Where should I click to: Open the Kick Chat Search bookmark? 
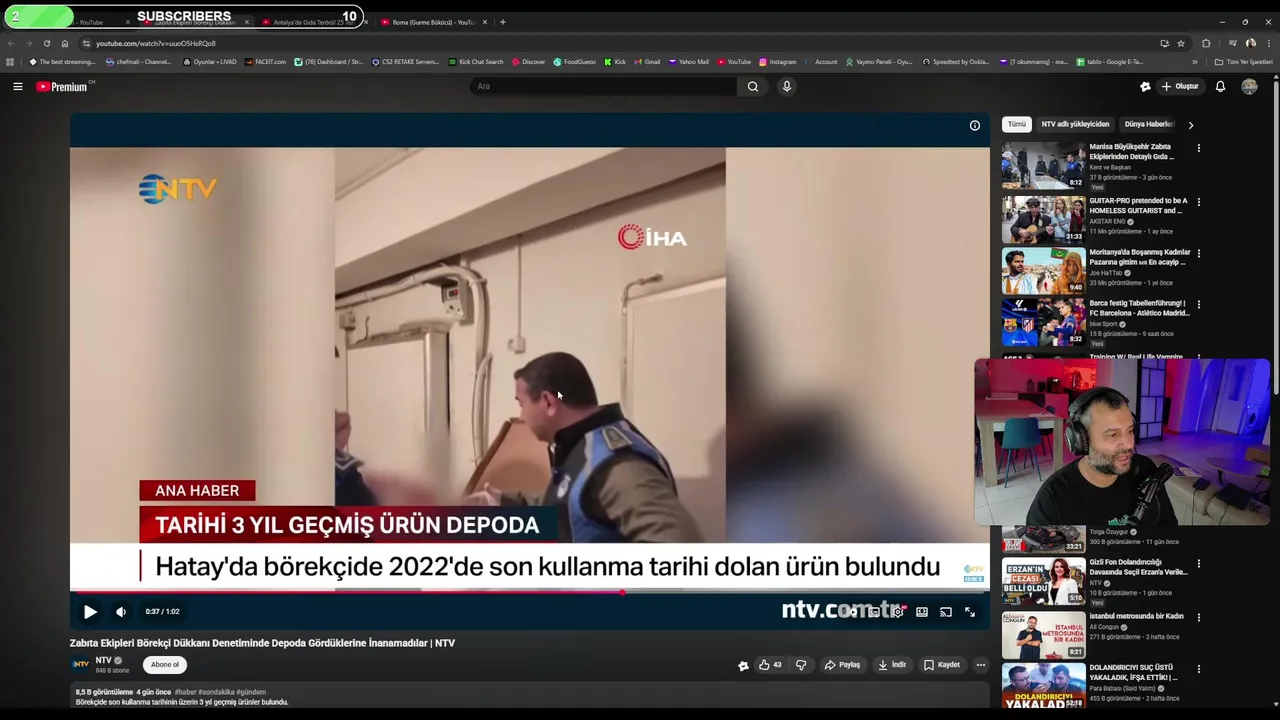(475, 62)
